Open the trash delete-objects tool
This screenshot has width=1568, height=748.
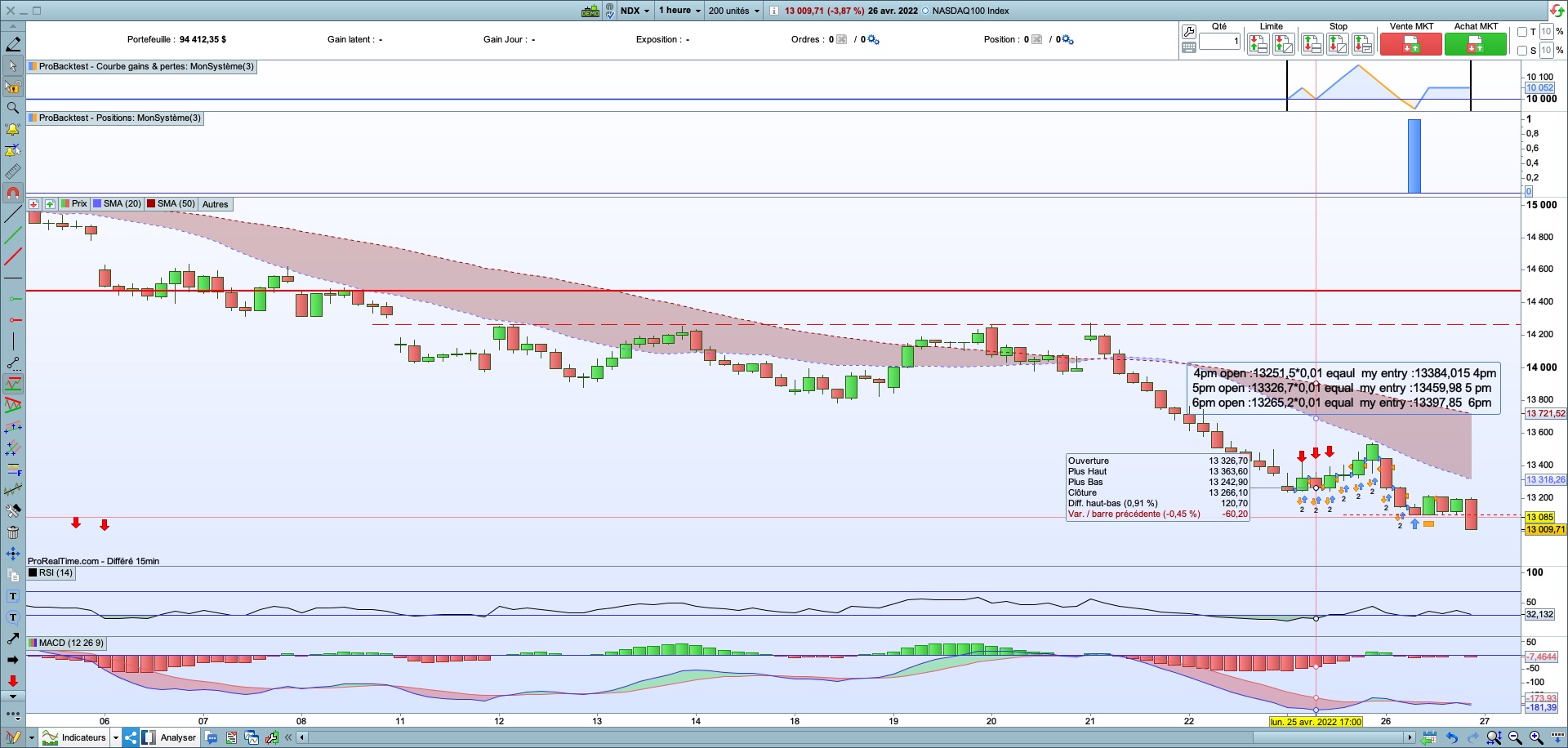click(13, 532)
